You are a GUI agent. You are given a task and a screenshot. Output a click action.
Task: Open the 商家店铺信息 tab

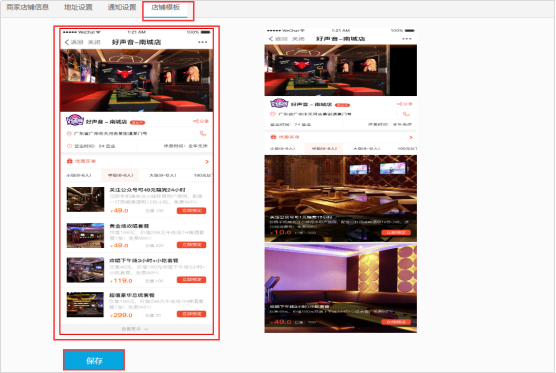click(28, 7)
